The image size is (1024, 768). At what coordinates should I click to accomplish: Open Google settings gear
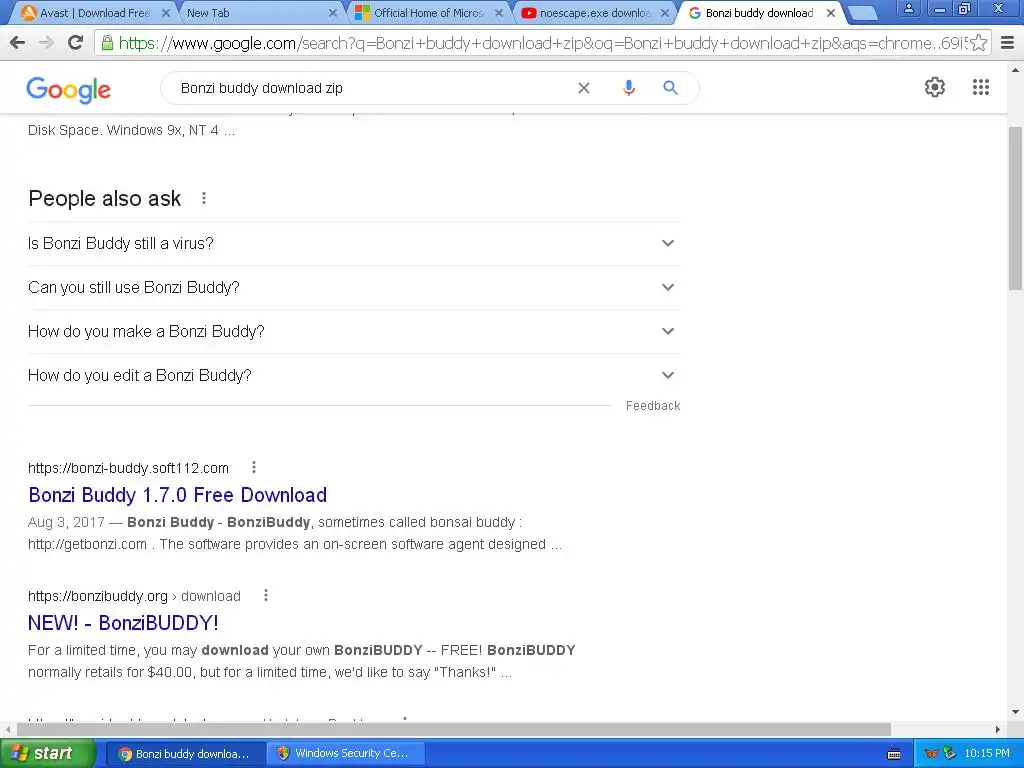click(935, 87)
